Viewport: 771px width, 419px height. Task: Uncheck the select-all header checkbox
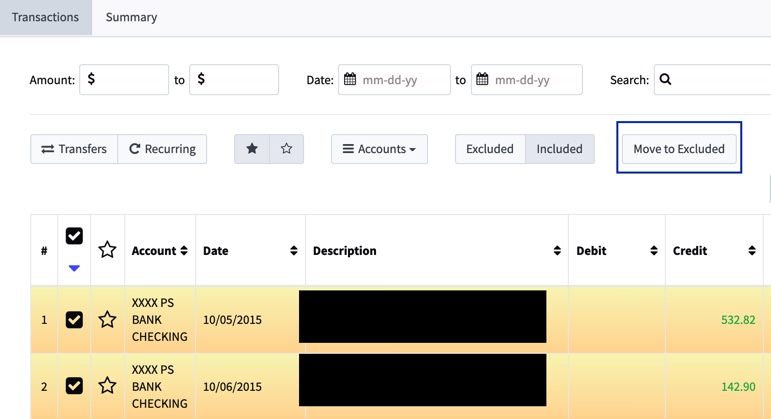point(74,236)
